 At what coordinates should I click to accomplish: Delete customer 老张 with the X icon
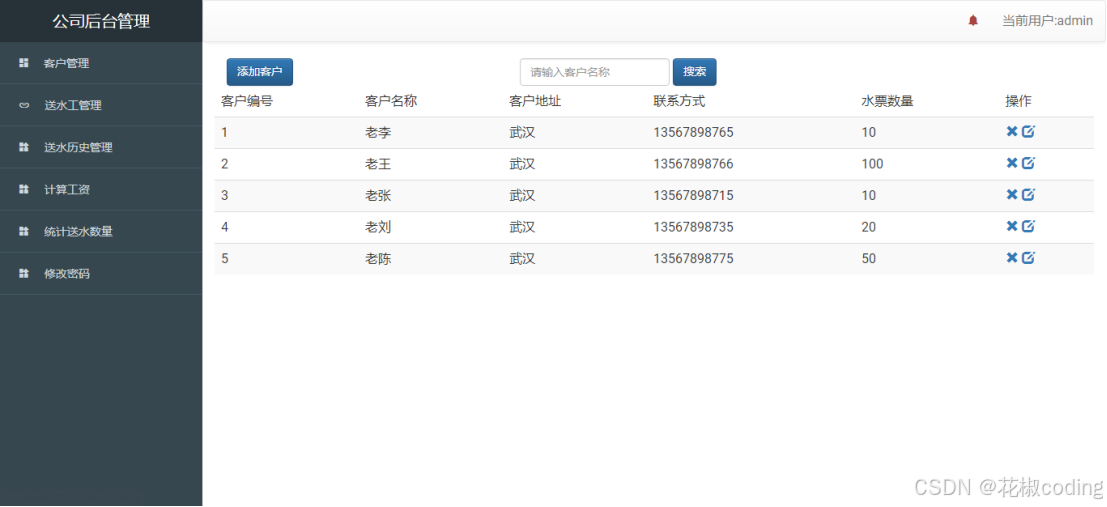pyautogui.click(x=1012, y=195)
